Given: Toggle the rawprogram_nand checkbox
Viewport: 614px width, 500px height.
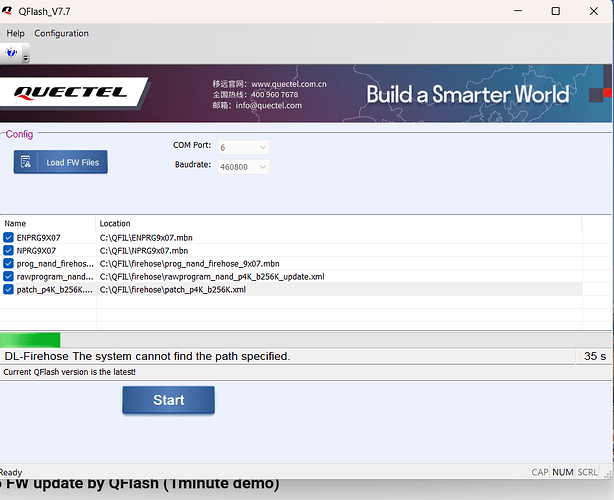Looking at the screenshot, I should 9,276.
